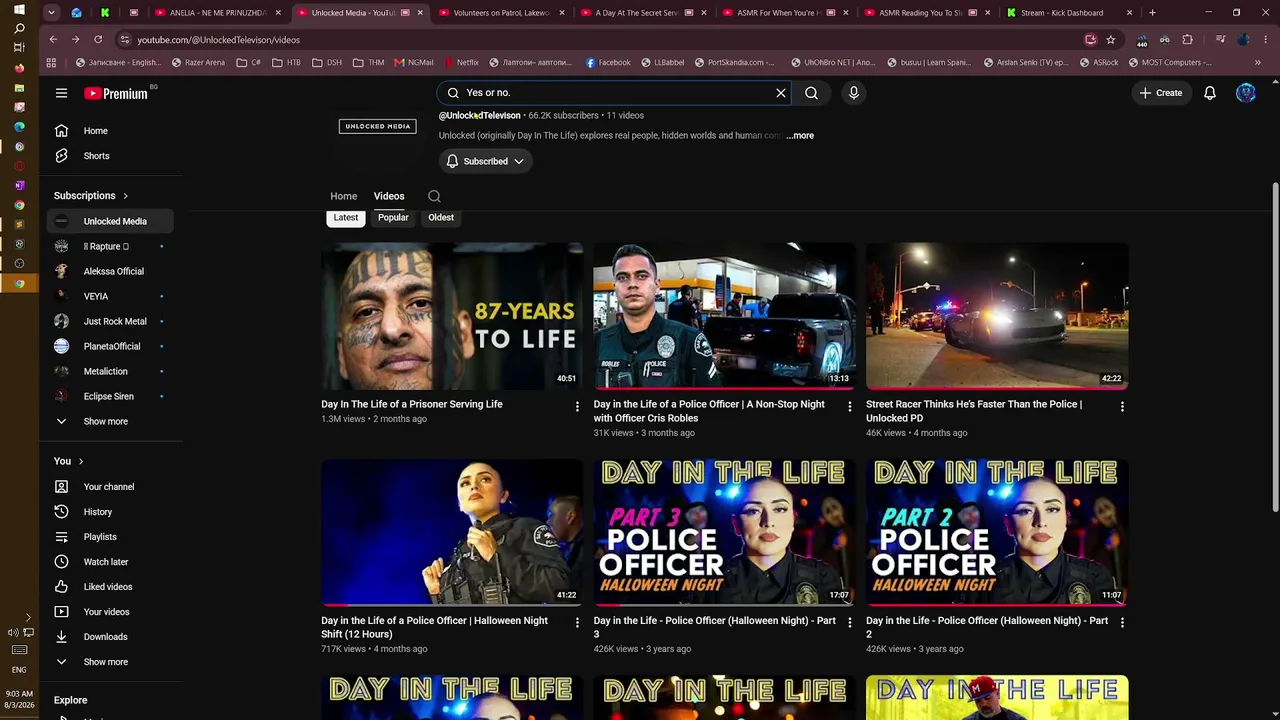Expand hidden system tray icons
This screenshot has height=720, width=1280.
tap(28, 617)
